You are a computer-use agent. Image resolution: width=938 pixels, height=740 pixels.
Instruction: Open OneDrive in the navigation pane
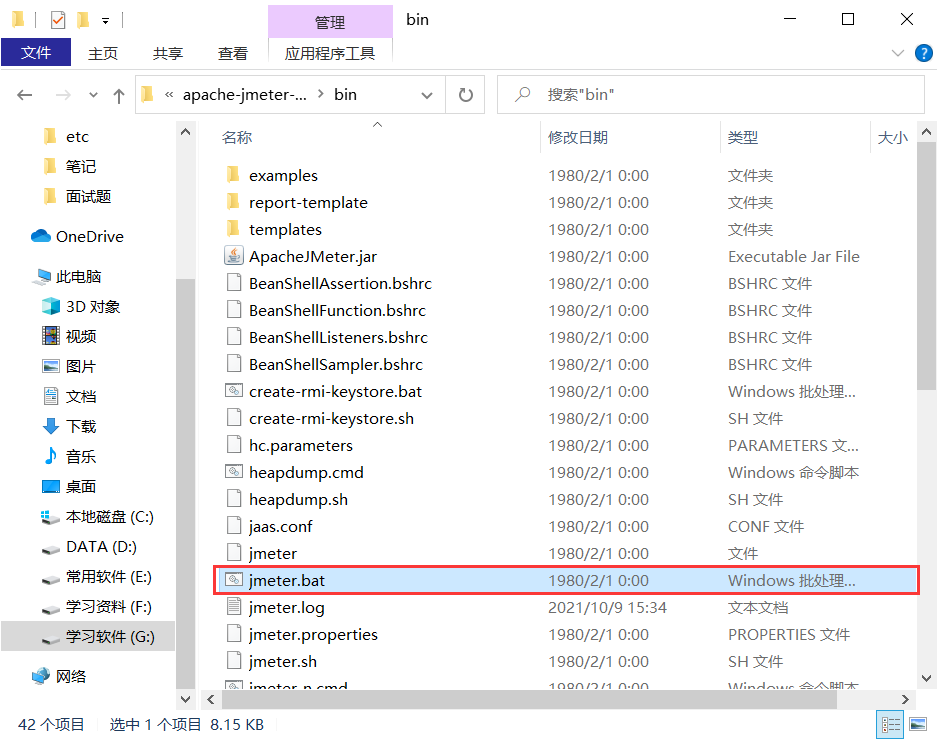click(77, 236)
